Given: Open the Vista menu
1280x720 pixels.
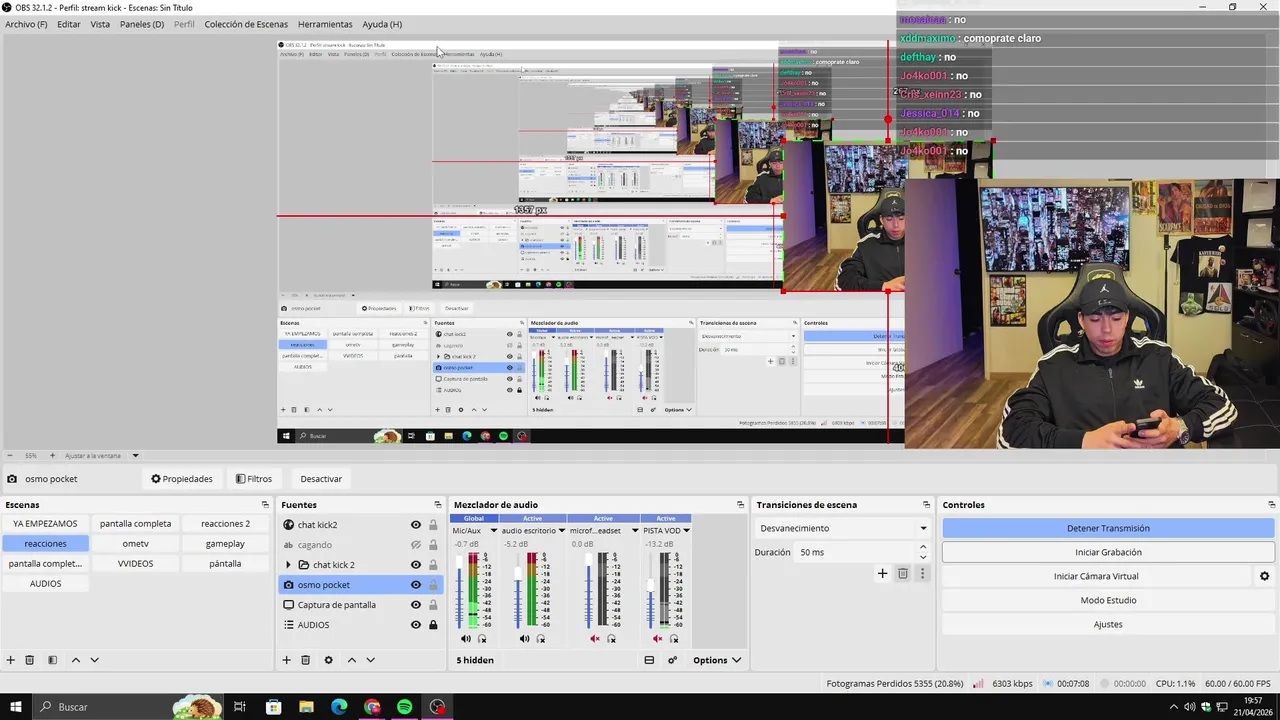Looking at the screenshot, I should [100, 24].
